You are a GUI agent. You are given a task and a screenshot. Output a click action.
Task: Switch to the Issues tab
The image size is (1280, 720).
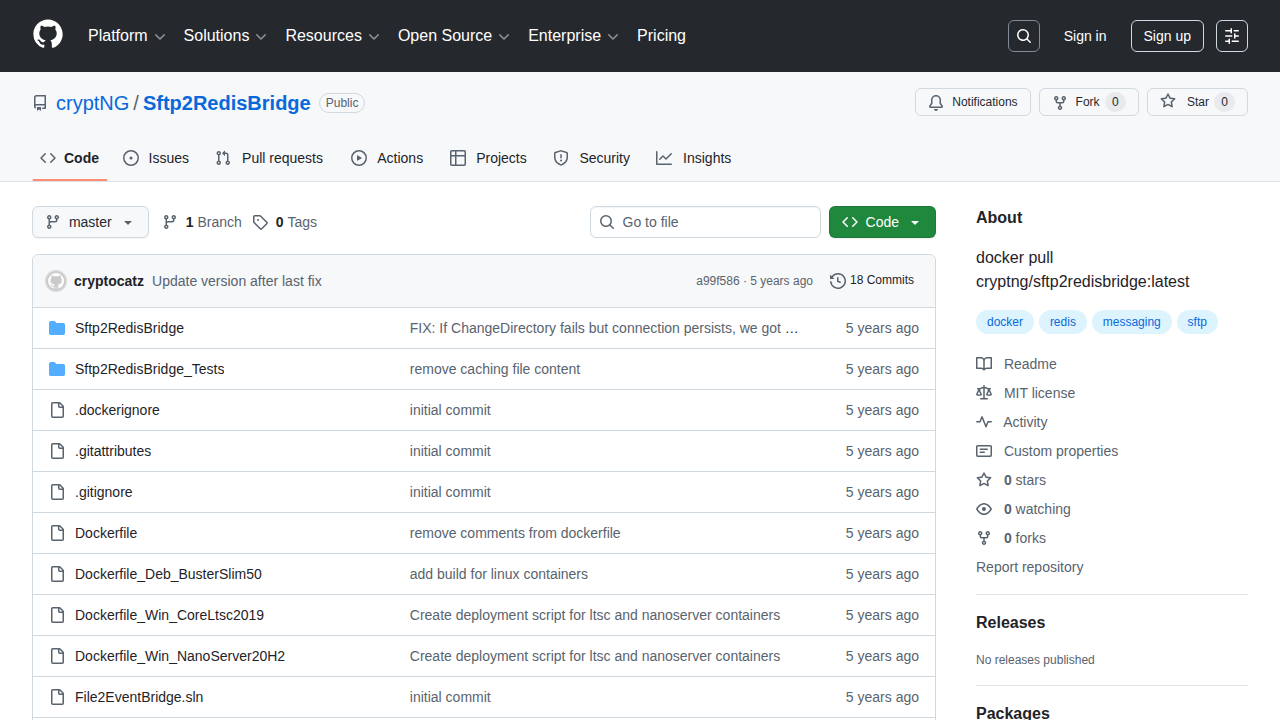156,158
